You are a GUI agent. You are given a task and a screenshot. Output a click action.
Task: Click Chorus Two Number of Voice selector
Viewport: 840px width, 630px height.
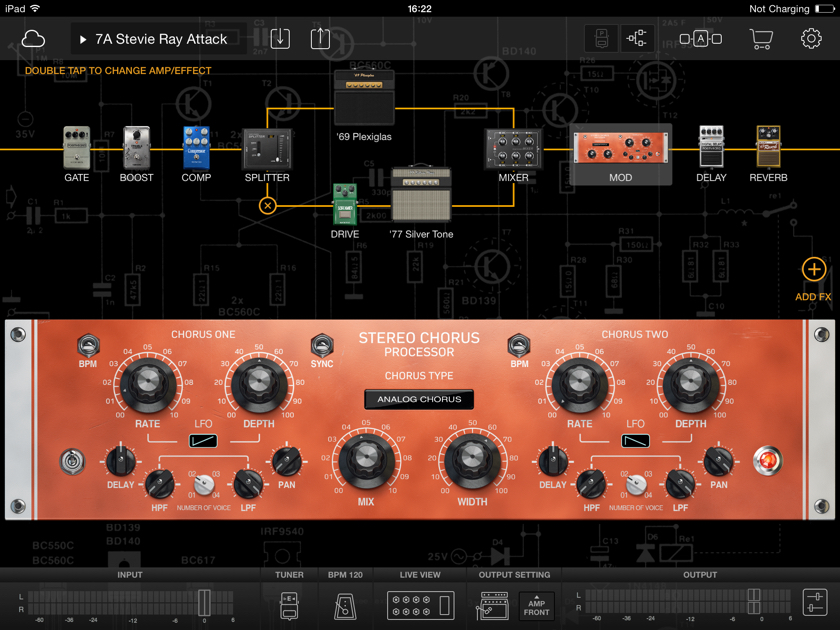point(636,485)
